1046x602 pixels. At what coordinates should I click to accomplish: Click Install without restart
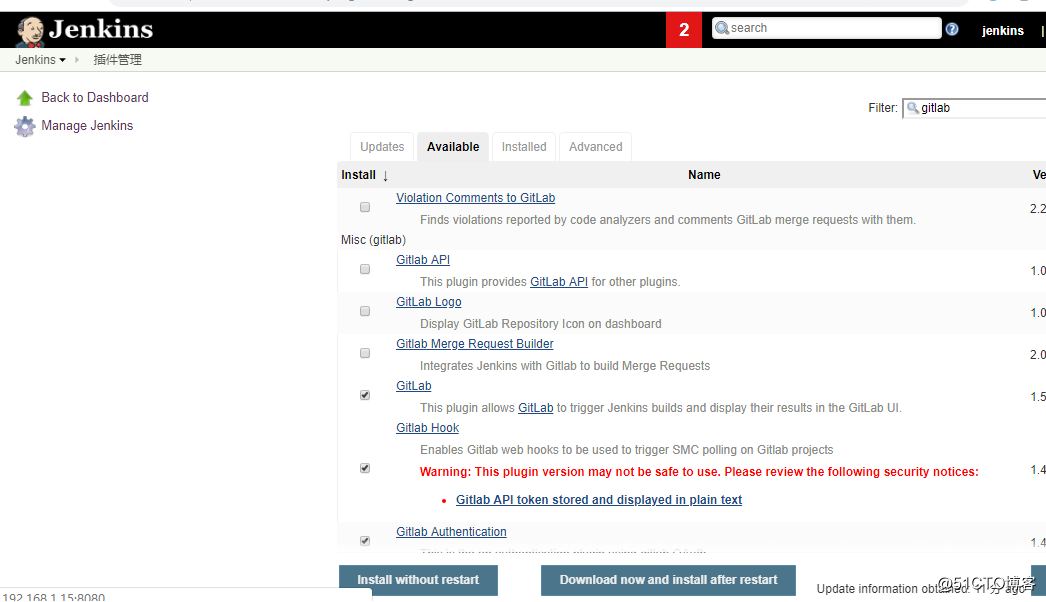pyautogui.click(x=418, y=578)
